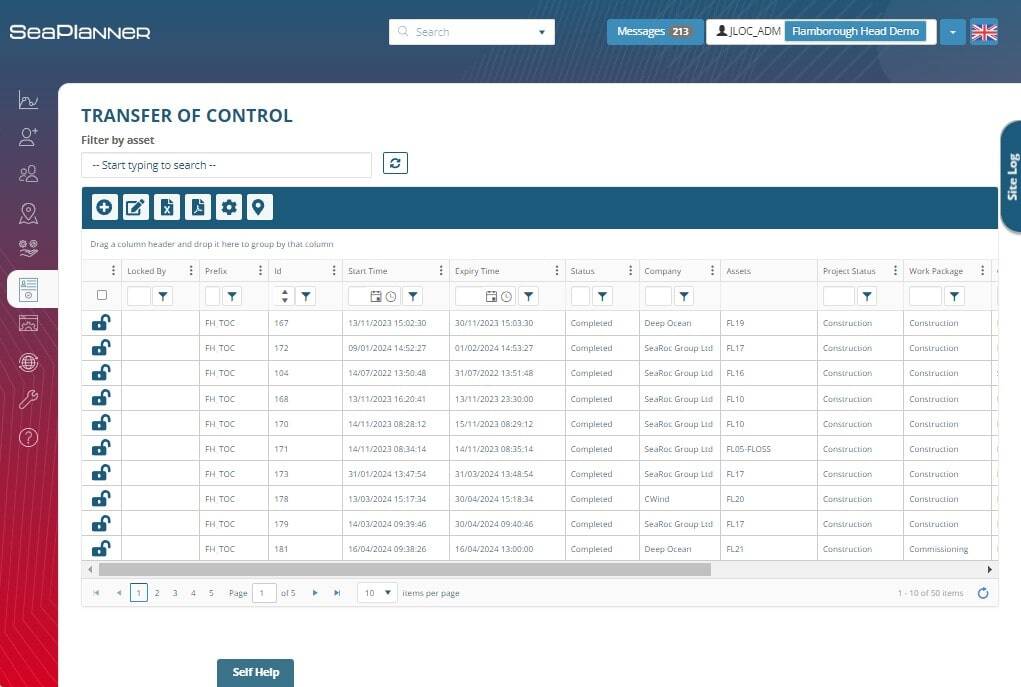Go to page 5
The image size is (1021, 687).
click(x=211, y=593)
